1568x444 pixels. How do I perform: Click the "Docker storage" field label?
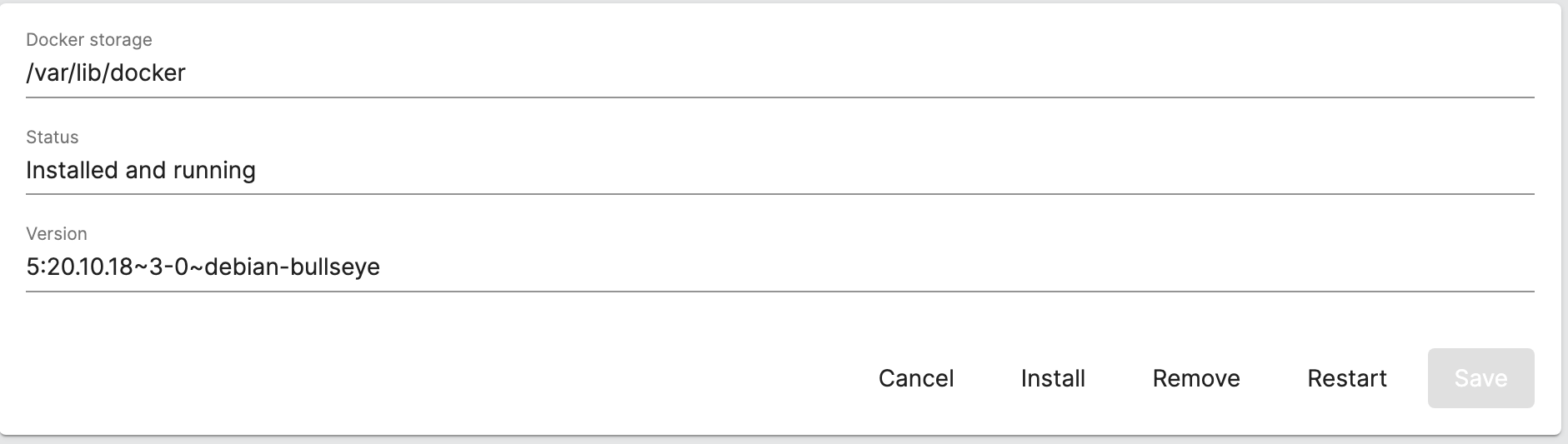tap(89, 40)
